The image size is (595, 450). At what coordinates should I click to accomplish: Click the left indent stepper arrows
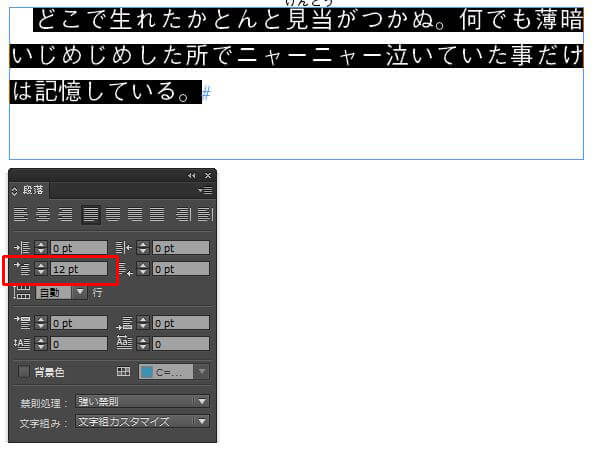pyautogui.click(x=41, y=248)
